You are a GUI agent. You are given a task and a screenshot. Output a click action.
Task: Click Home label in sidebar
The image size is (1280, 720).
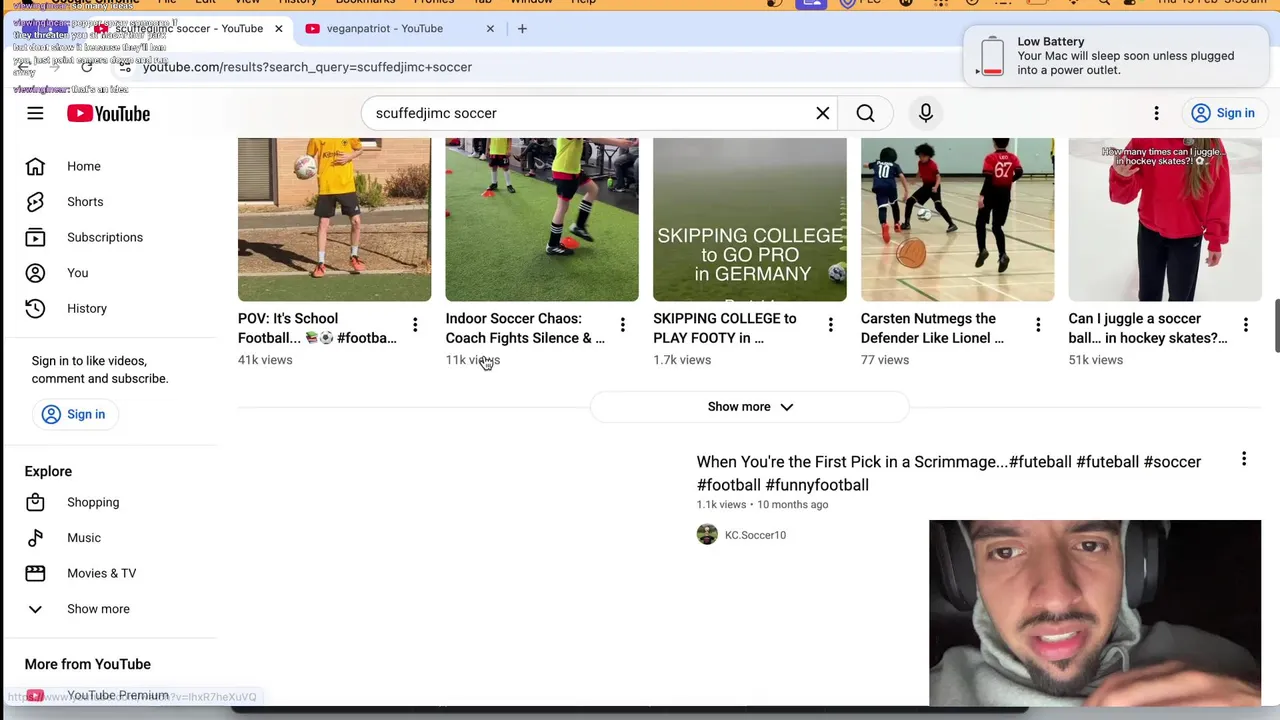point(84,166)
